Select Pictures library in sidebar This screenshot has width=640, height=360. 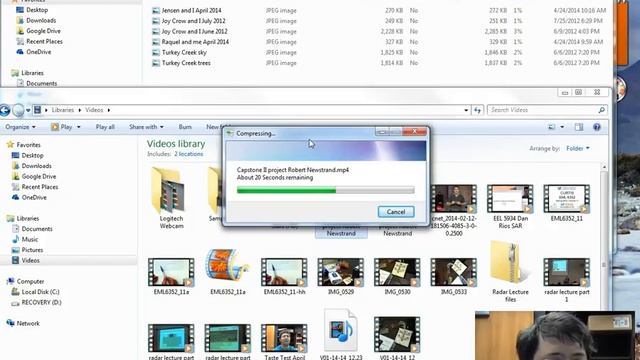click(32, 250)
